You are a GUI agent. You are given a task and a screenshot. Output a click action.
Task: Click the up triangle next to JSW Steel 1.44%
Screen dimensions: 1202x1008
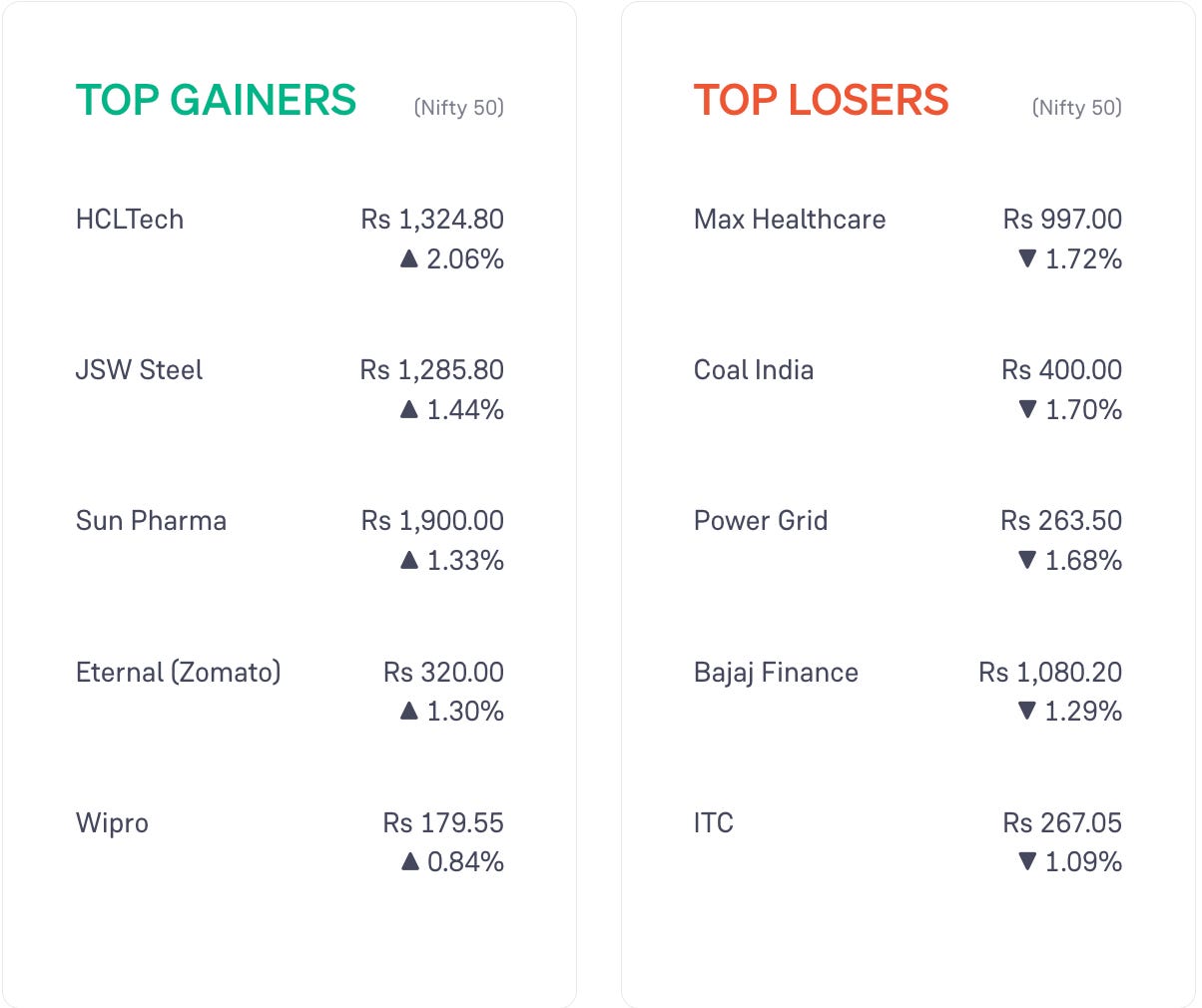coord(408,410)
